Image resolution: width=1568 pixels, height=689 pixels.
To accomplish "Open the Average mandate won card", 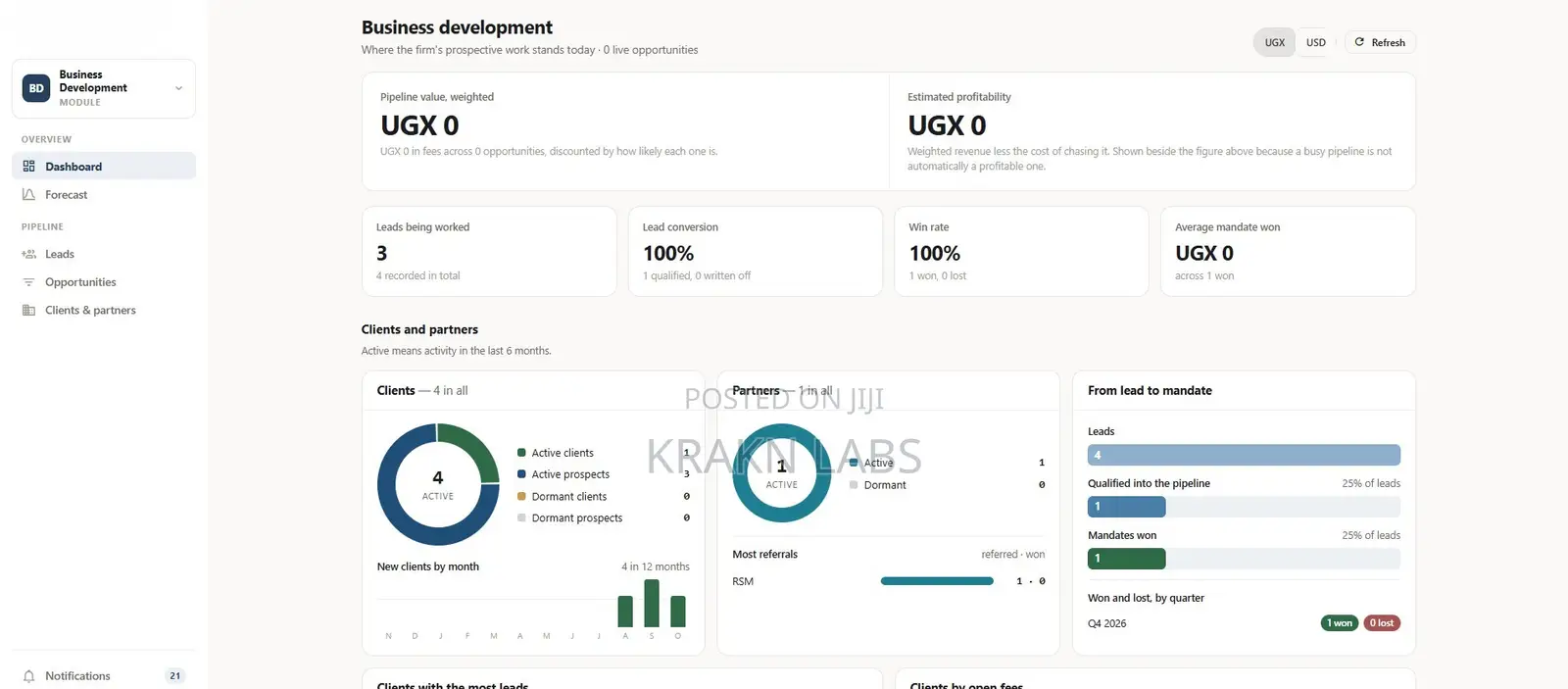I will pyautogui.click(x=1288, y=251).
